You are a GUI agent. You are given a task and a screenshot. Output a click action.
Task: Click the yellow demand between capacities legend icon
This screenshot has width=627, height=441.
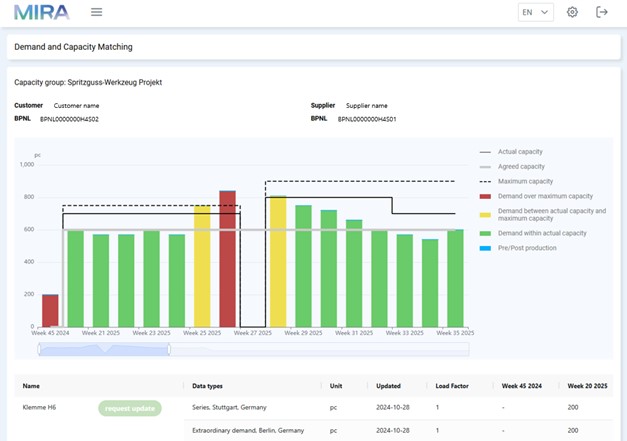pos(485,215)
